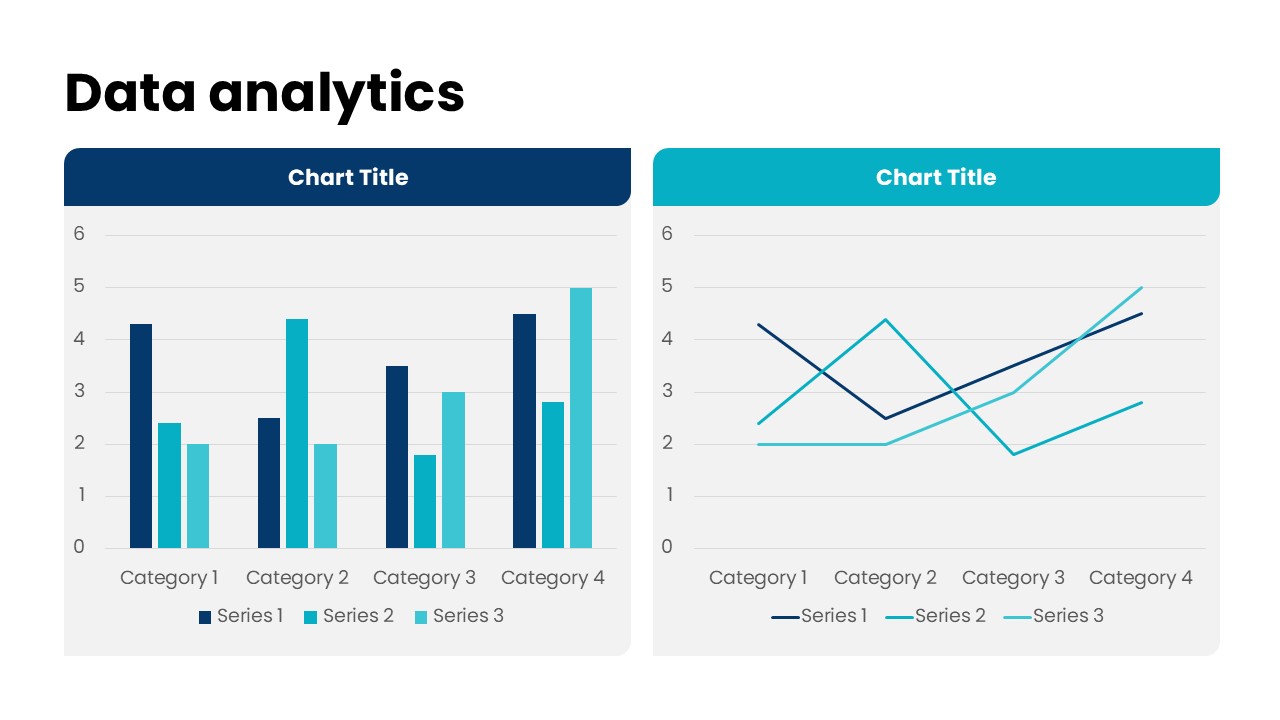Click the Series 2 line peak at Category 2

pos(885,319)
